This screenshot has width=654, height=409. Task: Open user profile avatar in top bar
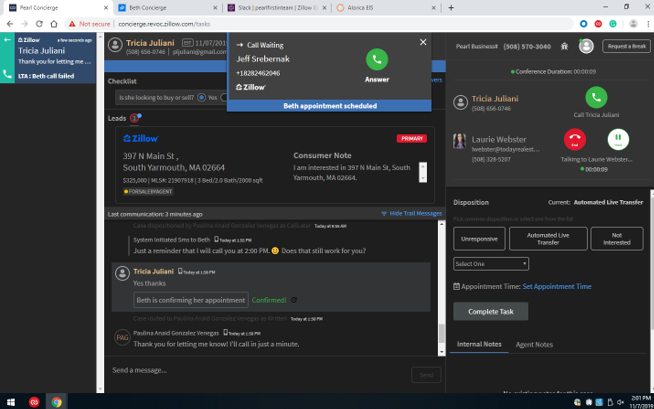(585, 46)
